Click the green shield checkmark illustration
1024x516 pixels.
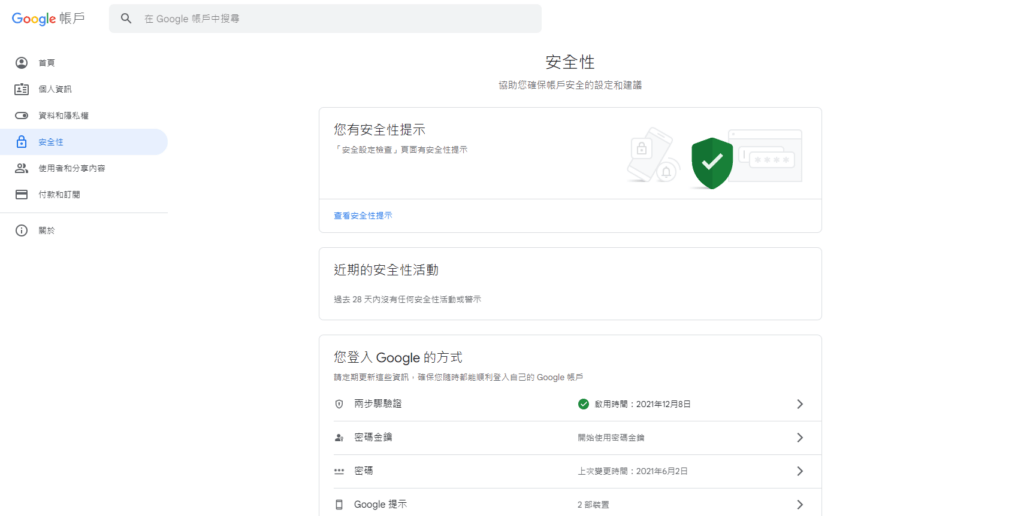712,162
